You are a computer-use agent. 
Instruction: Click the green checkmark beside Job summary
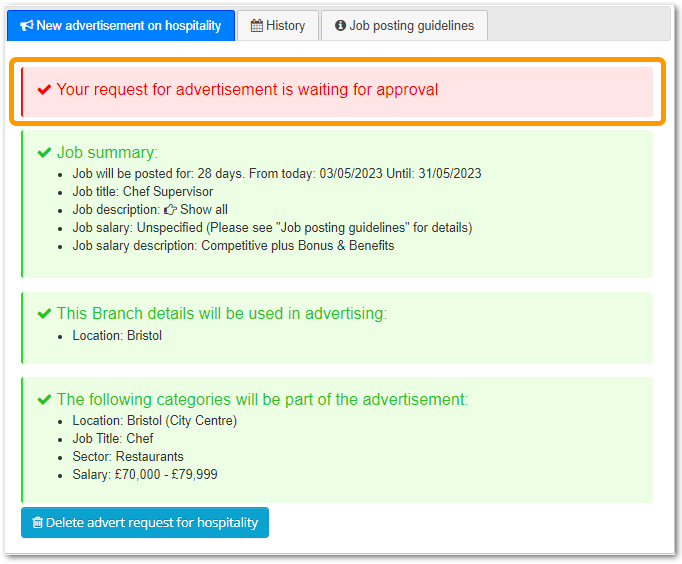(44, 153)
